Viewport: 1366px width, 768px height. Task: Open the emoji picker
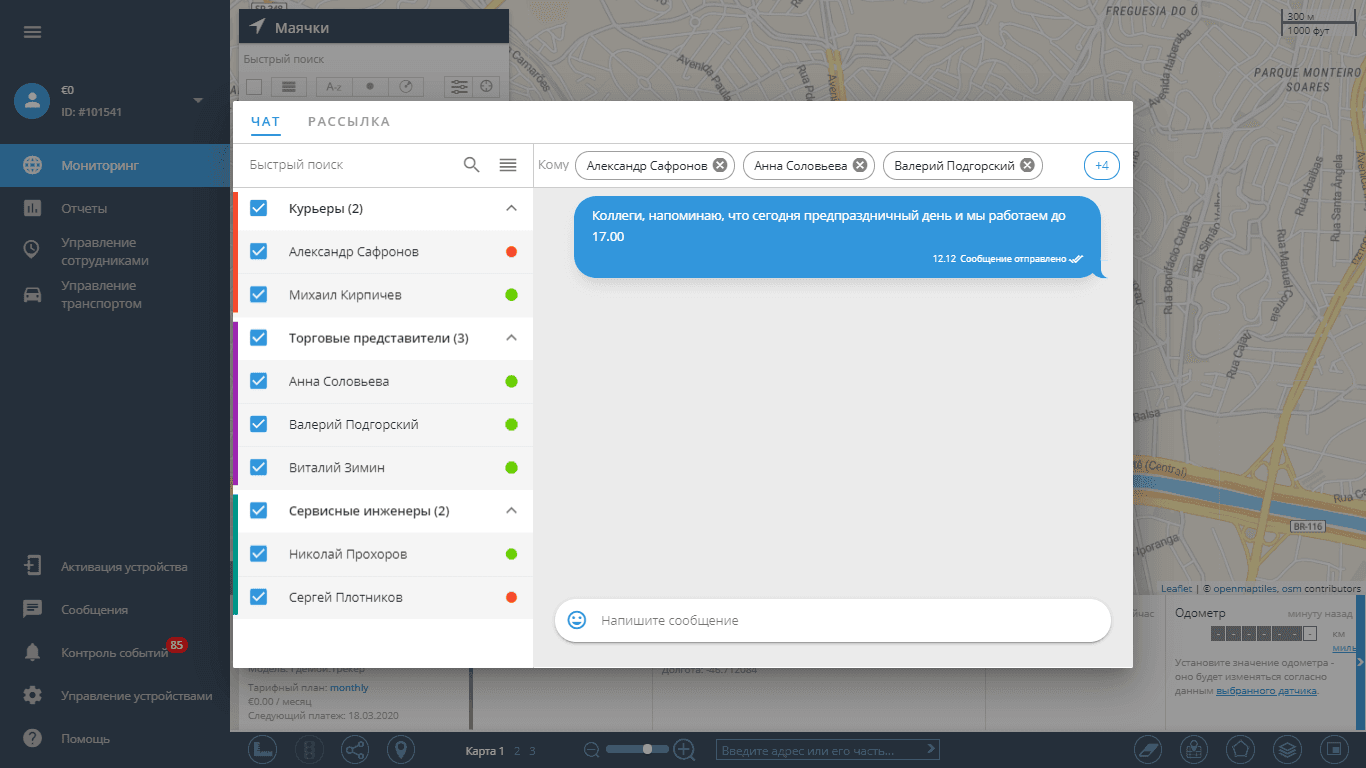pyautogui.click(x=577, y=620)
